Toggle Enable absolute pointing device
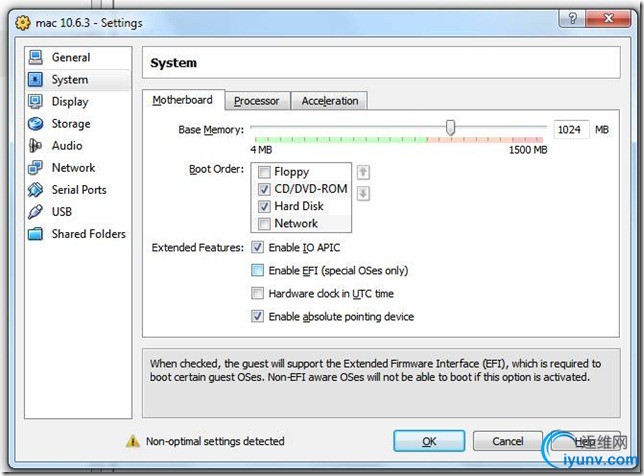644x476 pixels. [x=258, y=316]
